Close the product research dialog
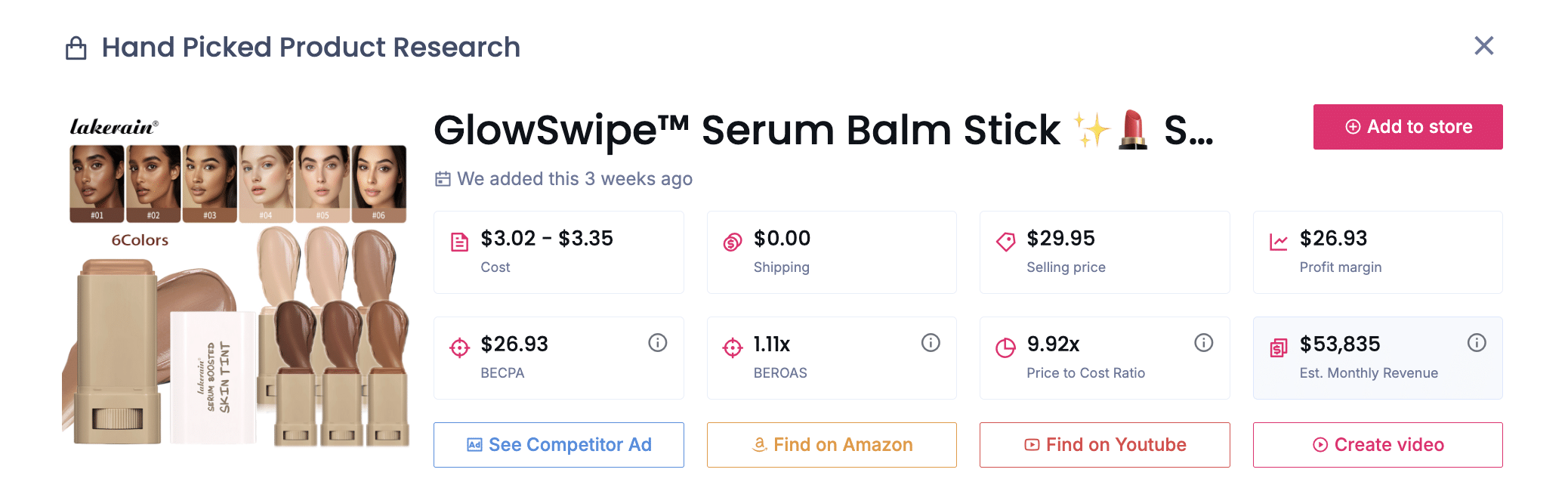The image size is (1568, 488). point(1483,46)
